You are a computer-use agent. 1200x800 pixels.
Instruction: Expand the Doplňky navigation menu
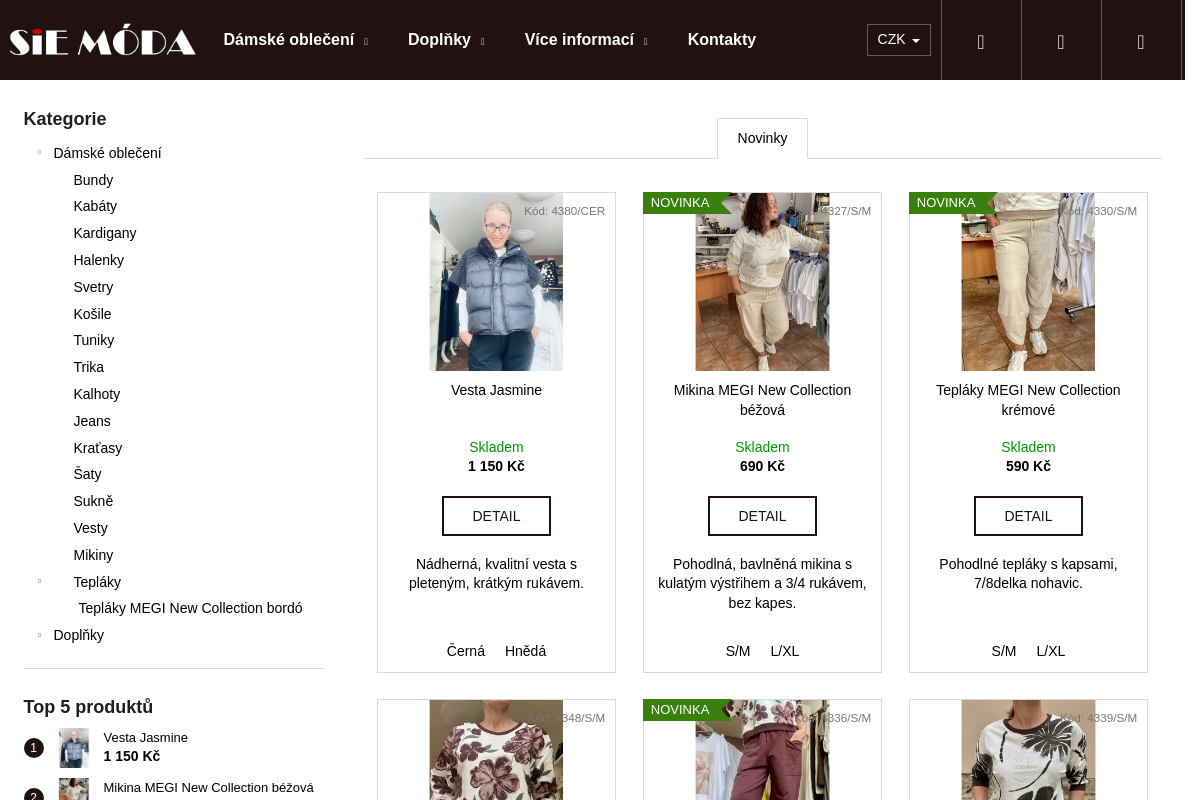446,40
